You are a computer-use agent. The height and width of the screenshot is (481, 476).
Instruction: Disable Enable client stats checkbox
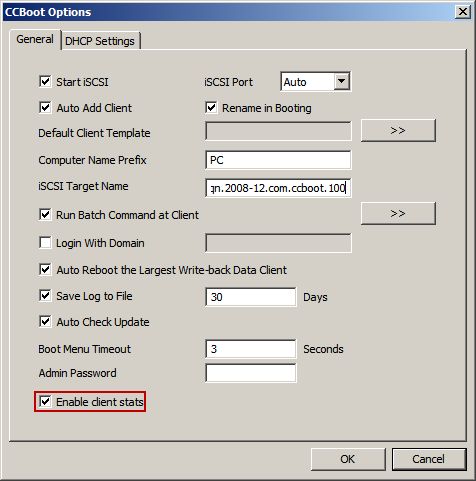tap(45, 401)
